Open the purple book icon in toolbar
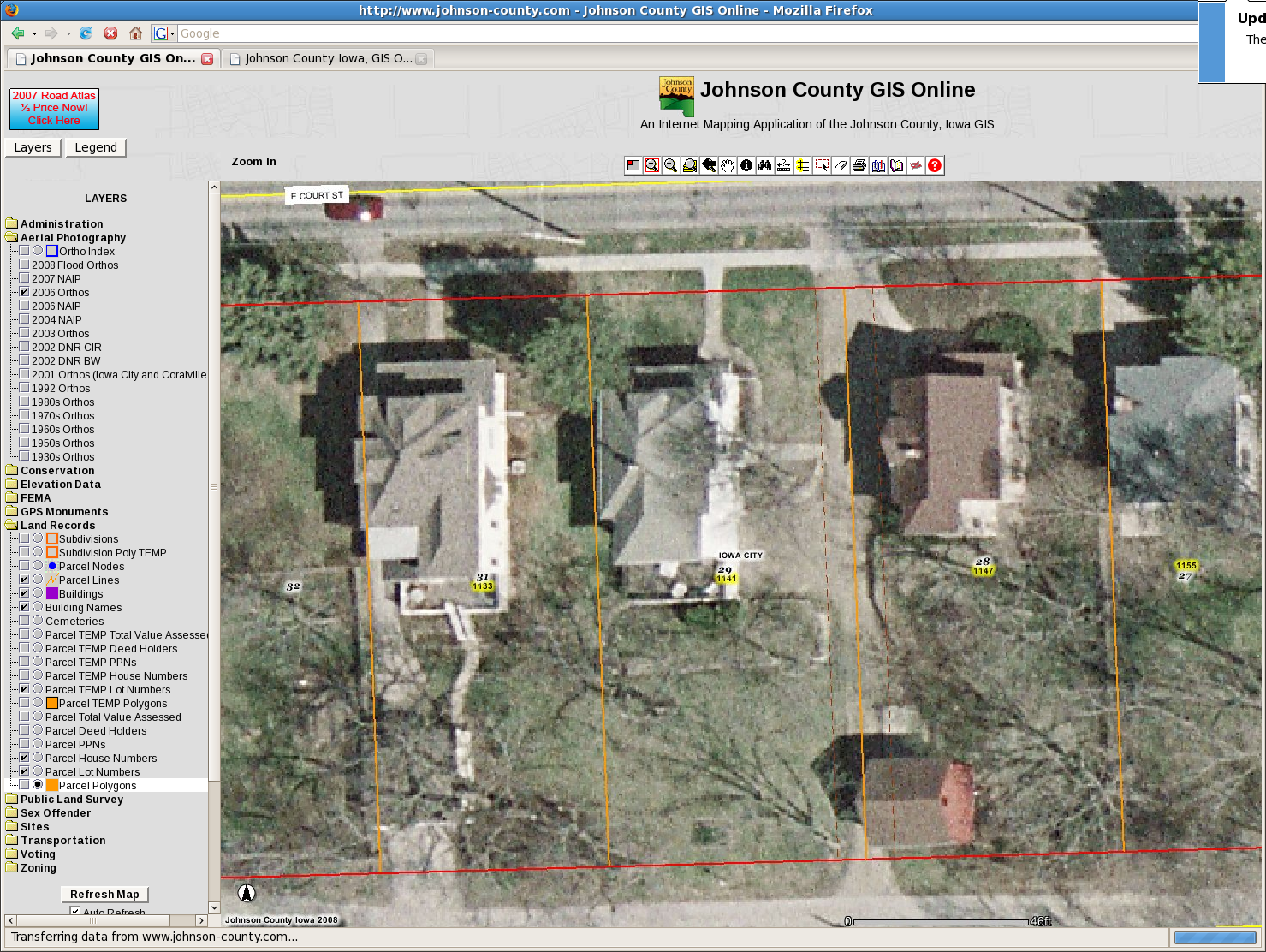 click(897, 165)
